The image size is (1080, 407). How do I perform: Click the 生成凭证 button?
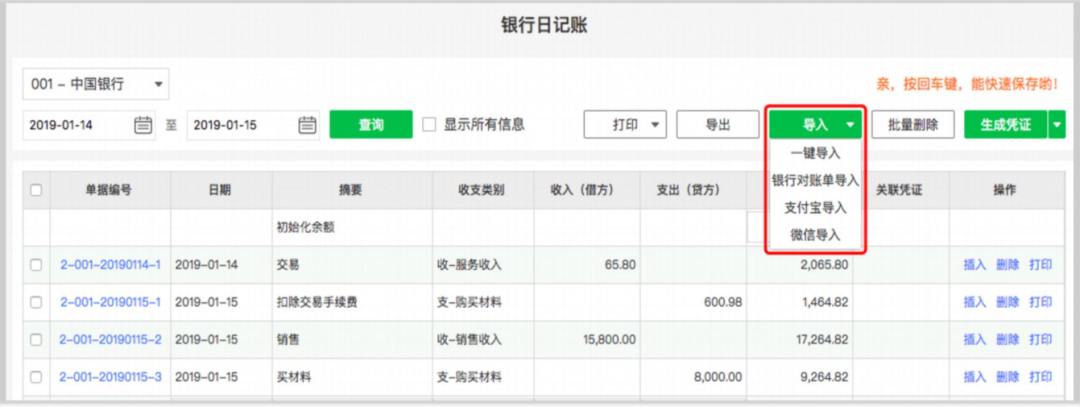click(1006, 125)
